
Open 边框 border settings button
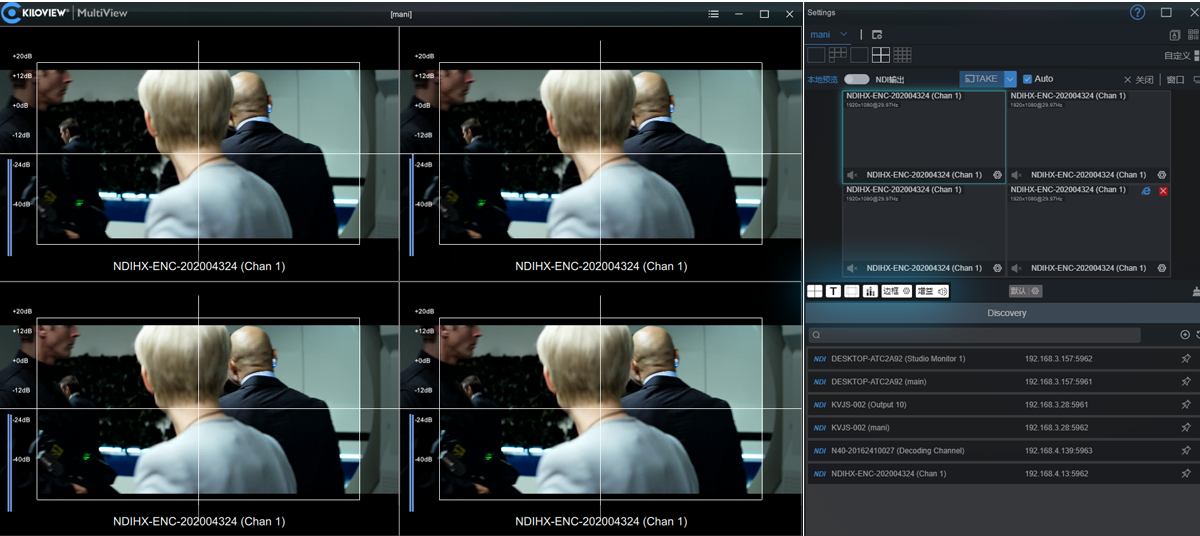[x=896, y=291]
